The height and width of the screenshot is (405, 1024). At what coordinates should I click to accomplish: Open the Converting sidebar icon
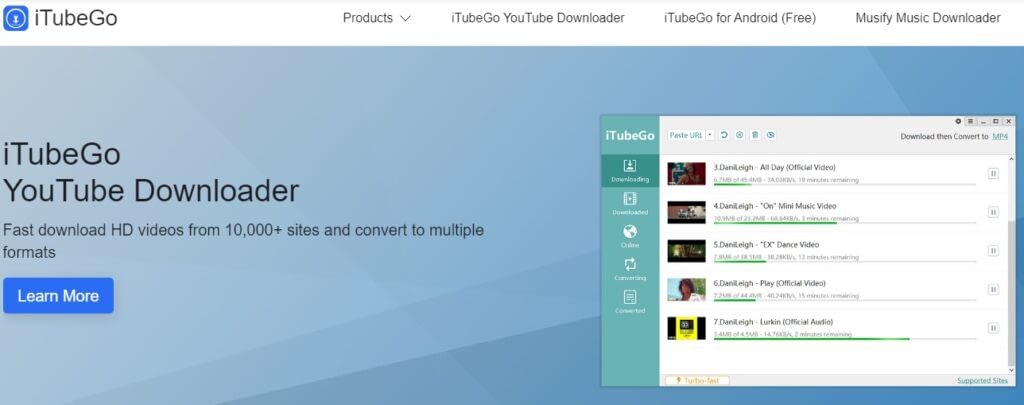pos(630,264)
